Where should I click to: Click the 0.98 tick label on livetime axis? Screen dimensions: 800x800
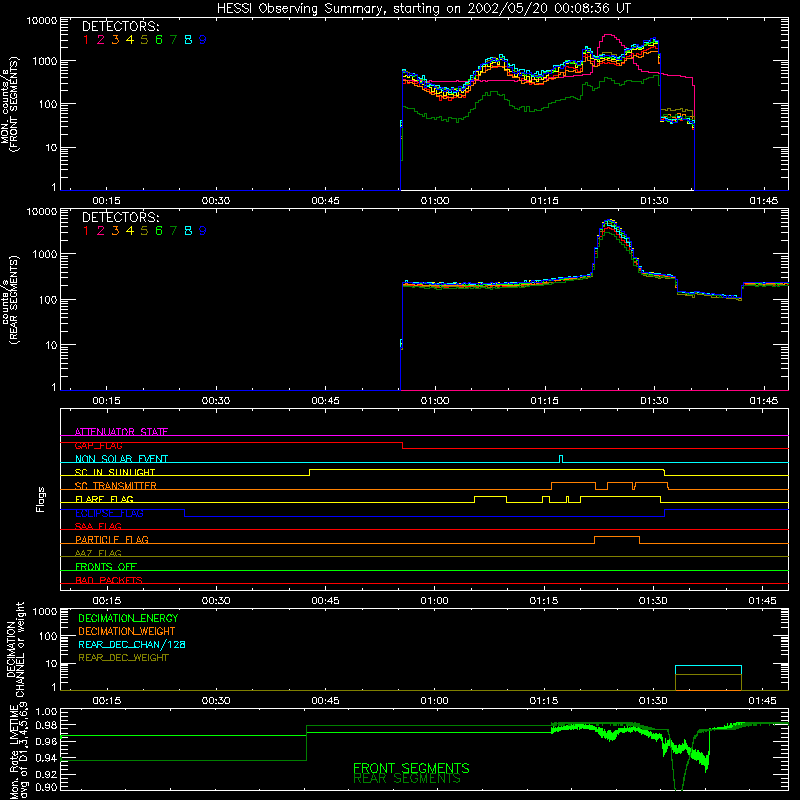point(47,725)
